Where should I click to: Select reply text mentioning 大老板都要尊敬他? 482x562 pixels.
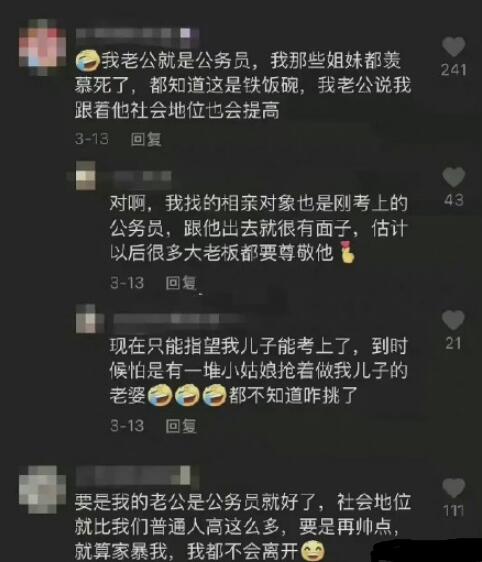pyautogui.click(x=259, y=228)
